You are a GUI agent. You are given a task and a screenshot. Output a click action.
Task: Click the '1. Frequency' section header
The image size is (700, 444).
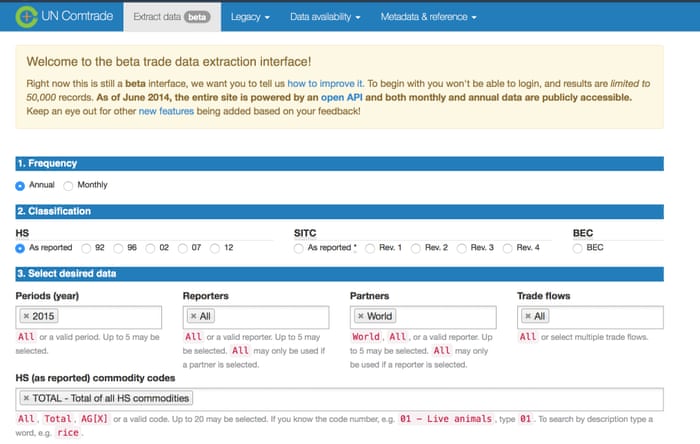pyautogui.click(x=339, y=163)
